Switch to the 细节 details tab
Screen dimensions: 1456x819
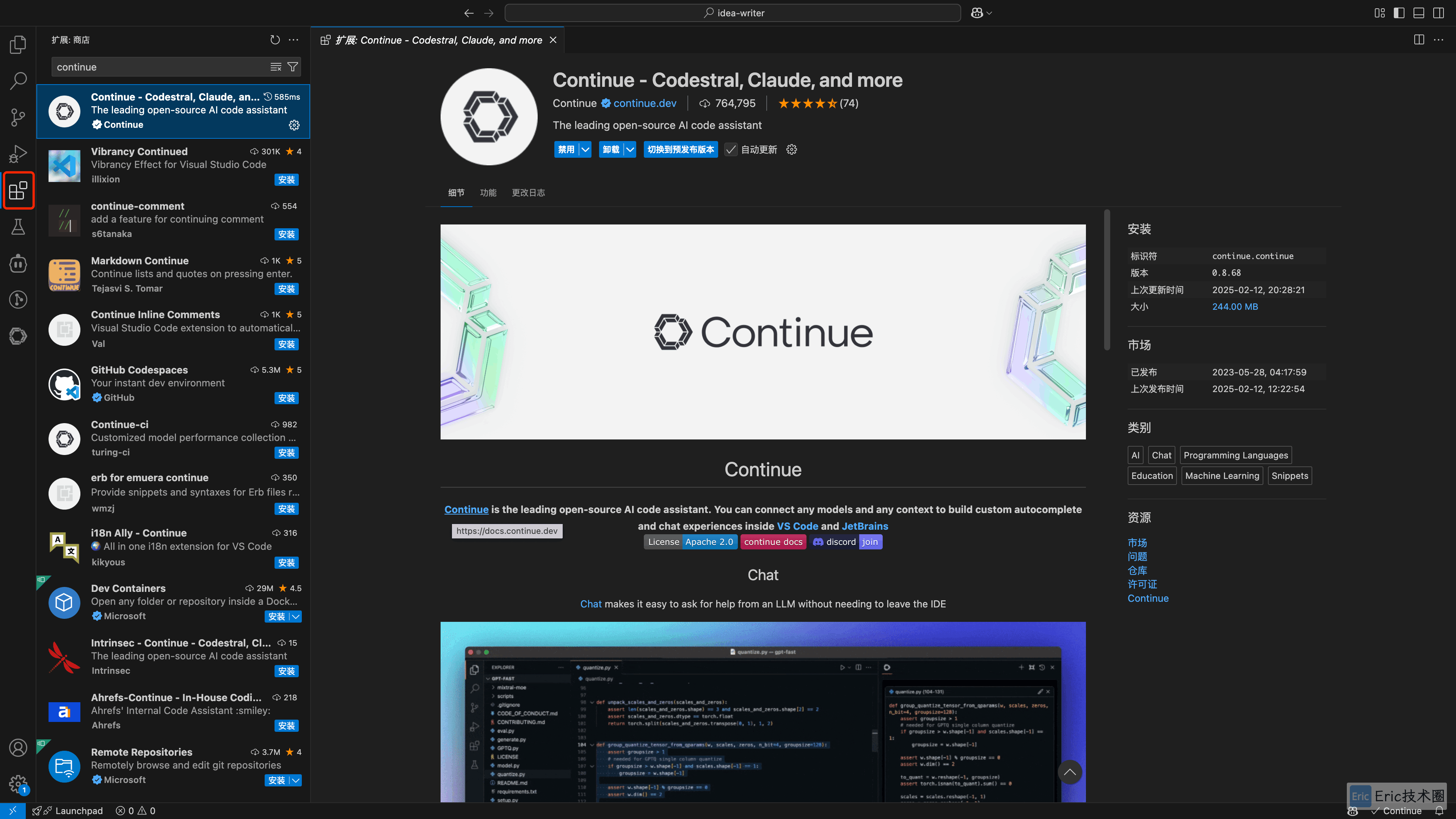pos(456,193)
